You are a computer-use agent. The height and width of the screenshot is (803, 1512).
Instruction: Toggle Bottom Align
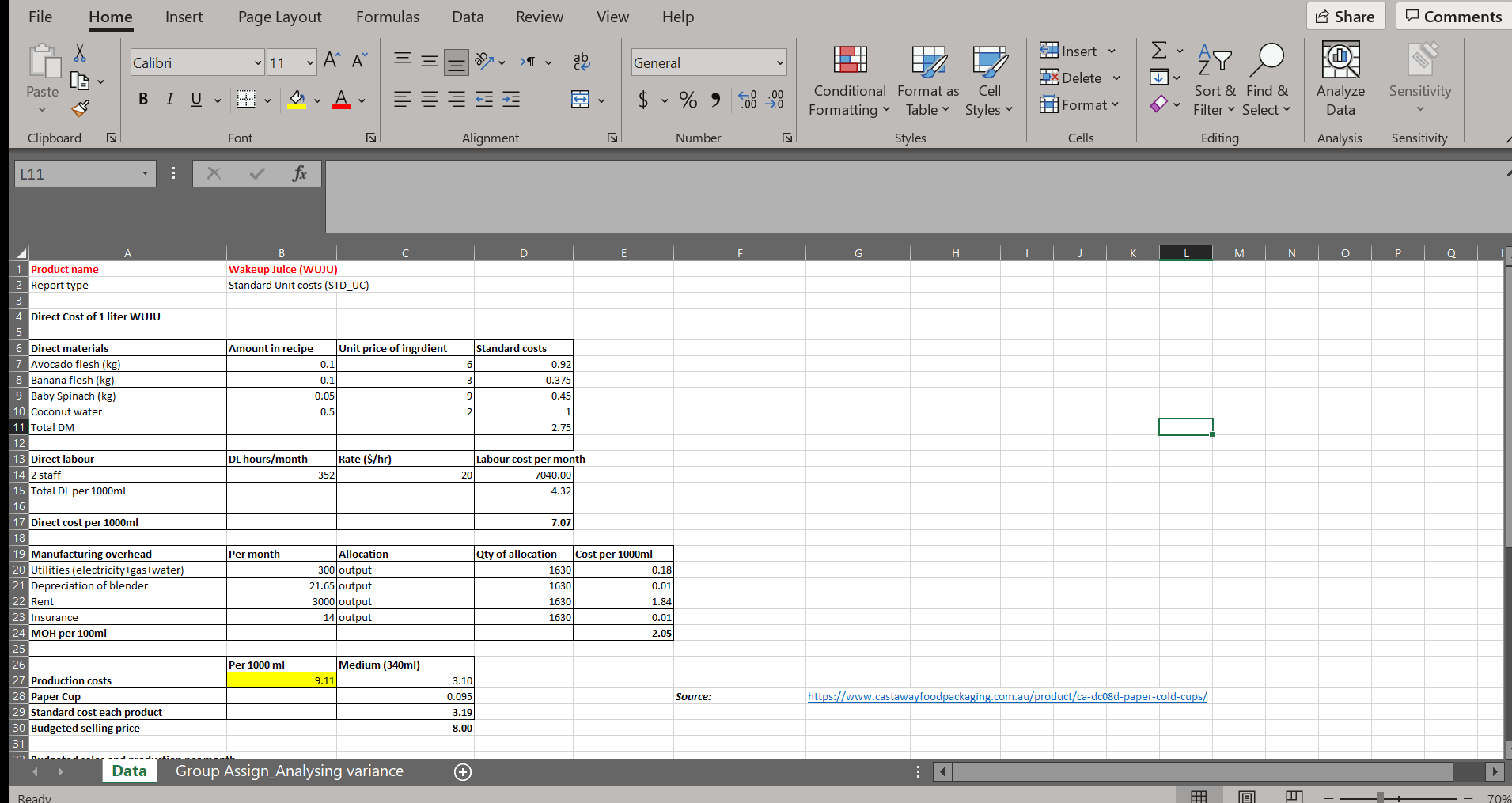click(457, 61)
